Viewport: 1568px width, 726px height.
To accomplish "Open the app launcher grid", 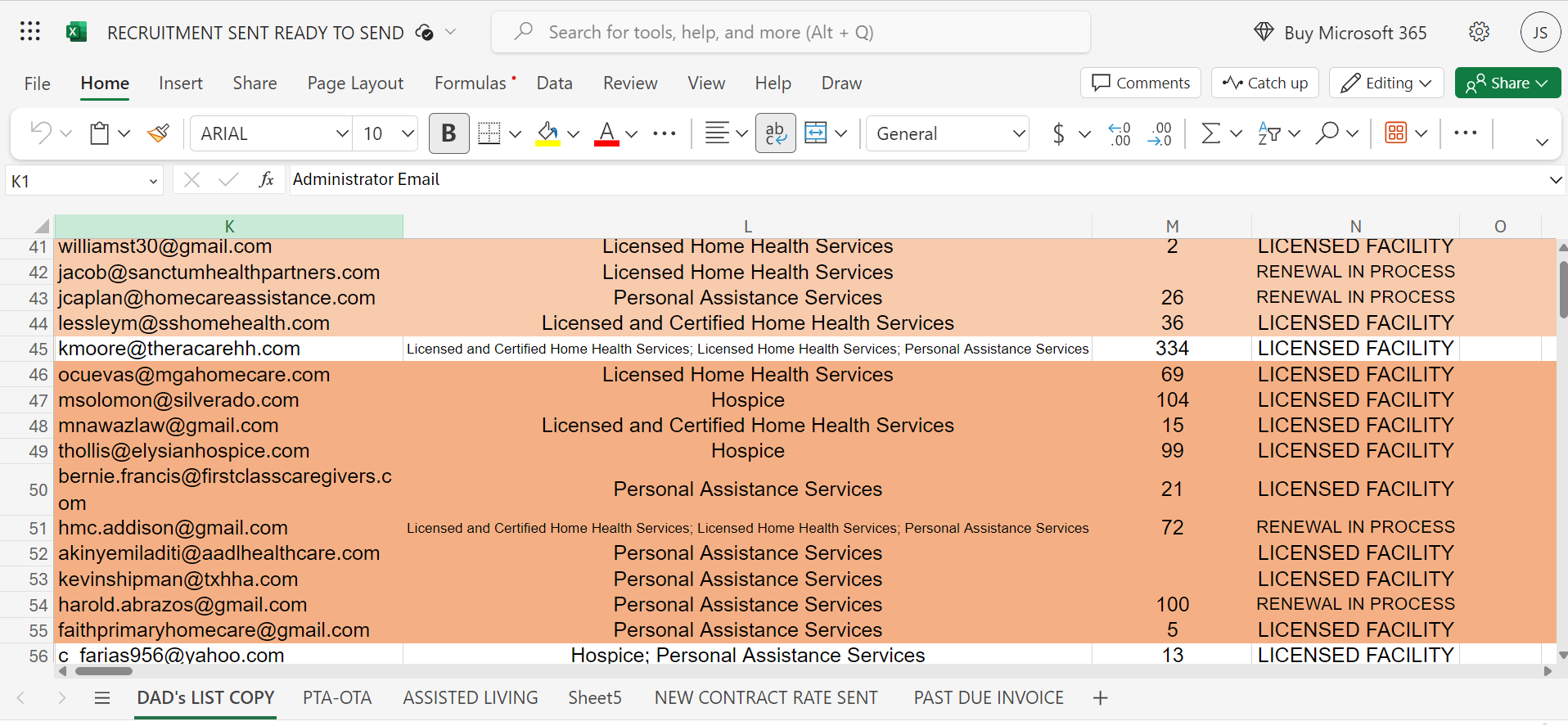I will (30, 32).
